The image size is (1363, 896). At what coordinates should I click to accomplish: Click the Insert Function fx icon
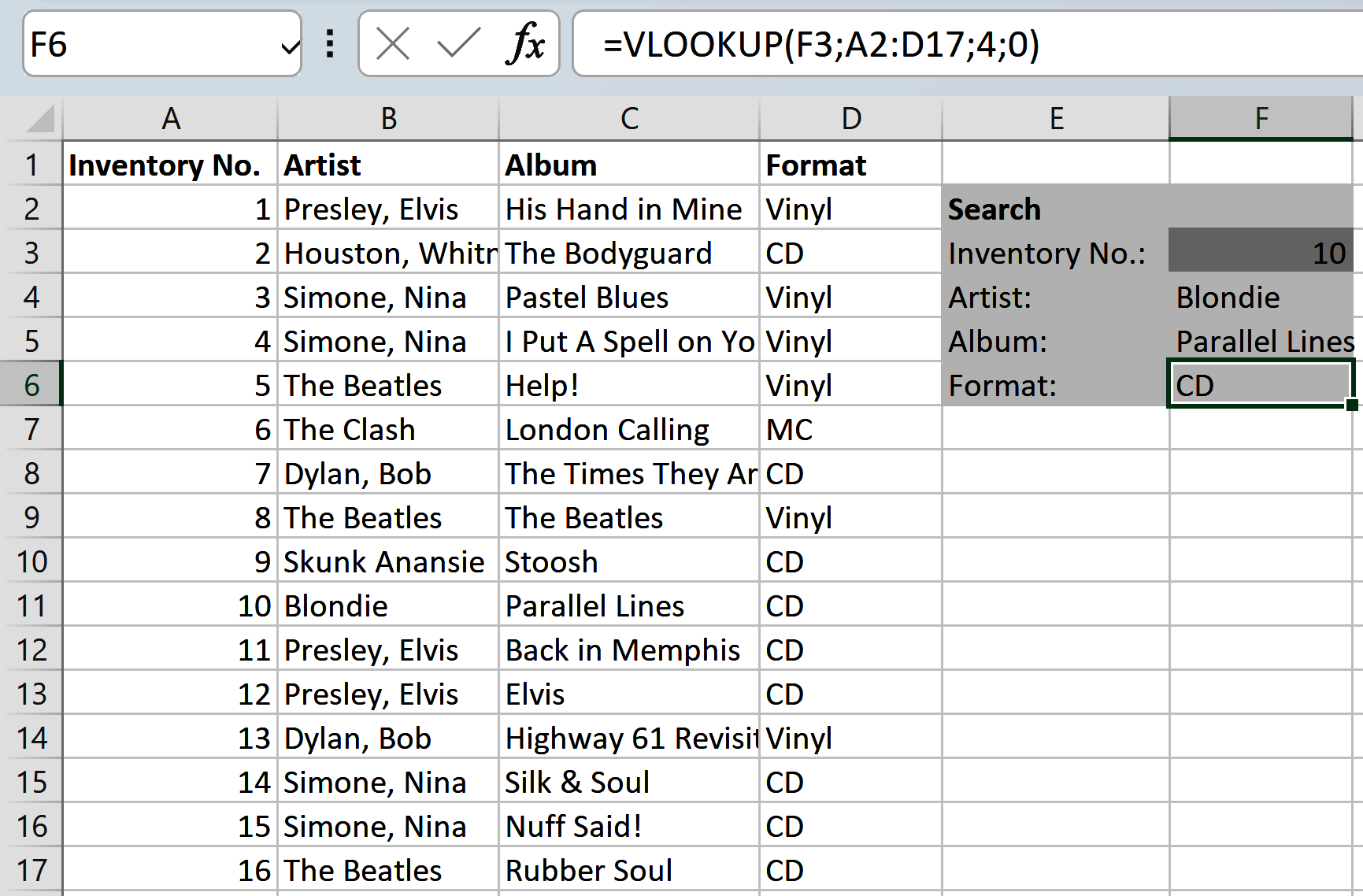point(528,43)
